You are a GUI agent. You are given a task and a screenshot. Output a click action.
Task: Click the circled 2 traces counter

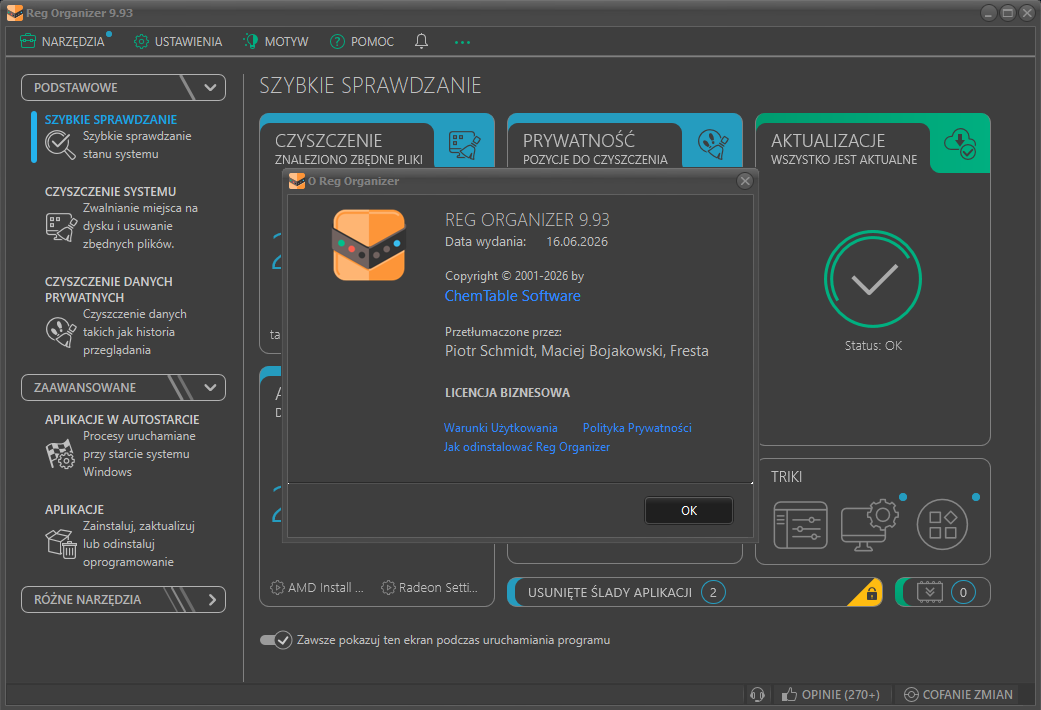coord(713,592)
